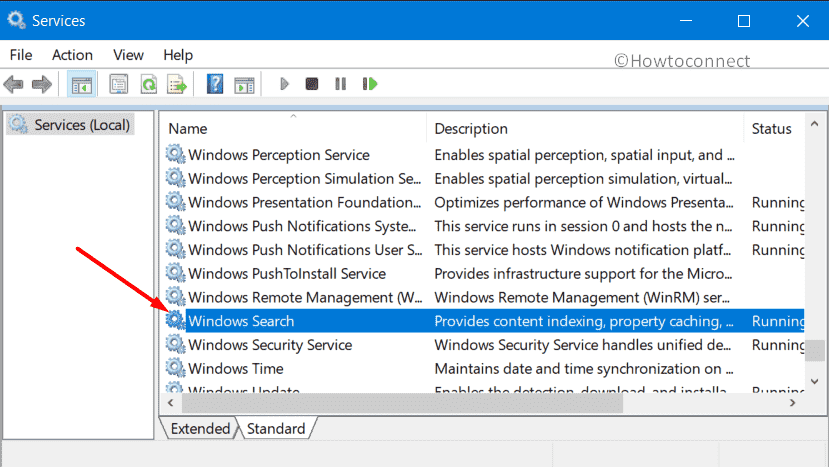Minimize the Services window

(686, 21)
